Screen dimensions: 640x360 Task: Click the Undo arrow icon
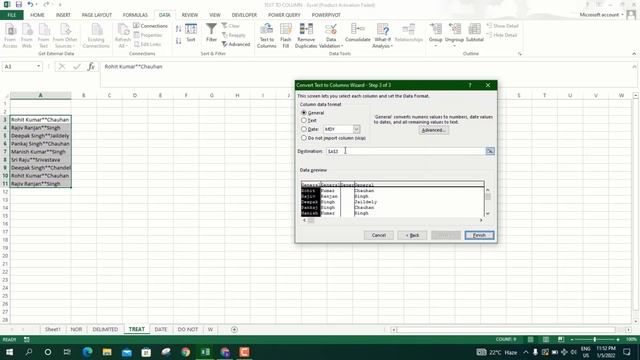coord(30,4)
